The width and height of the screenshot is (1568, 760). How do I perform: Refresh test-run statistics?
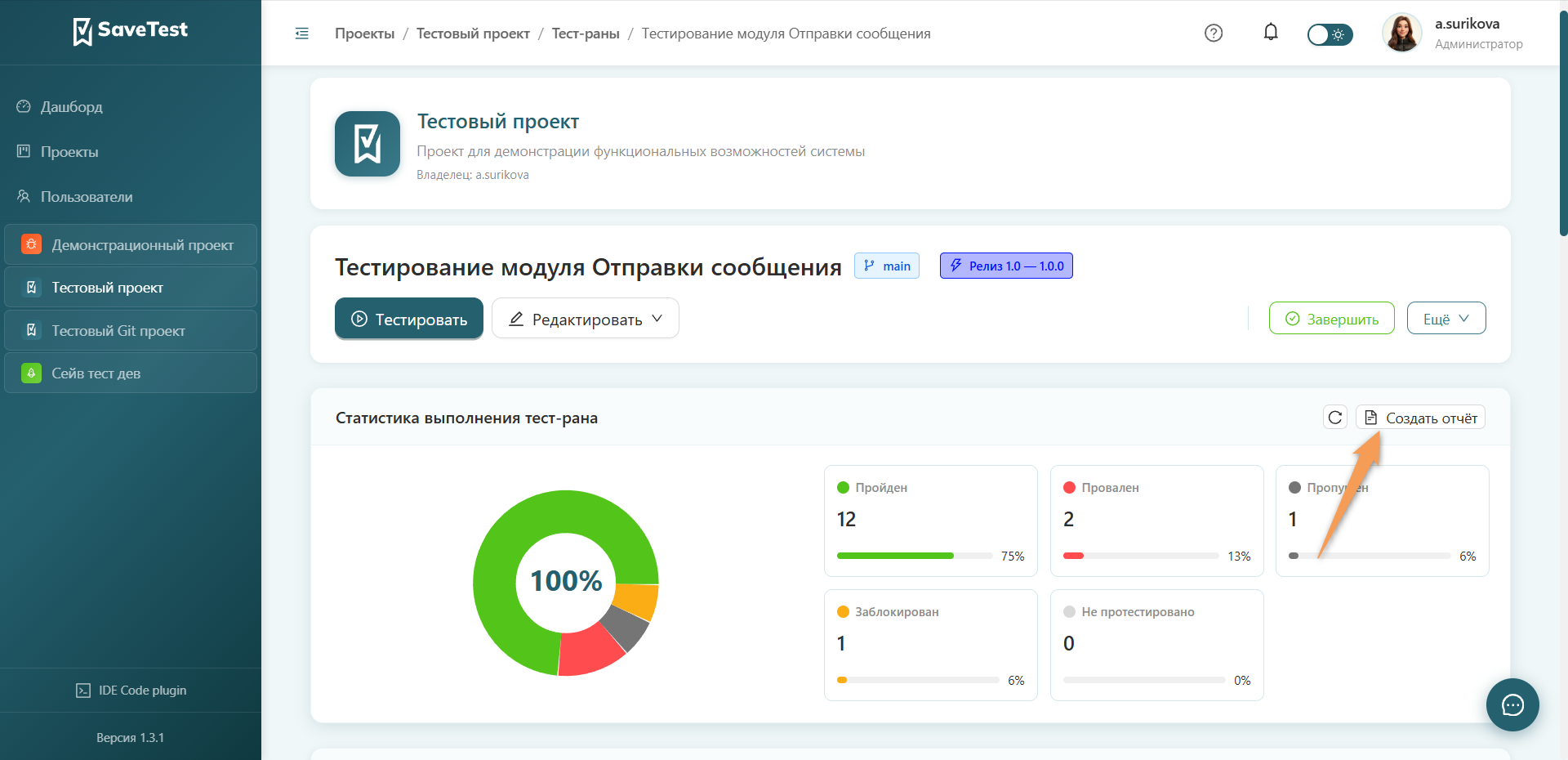coord(1335,418)
